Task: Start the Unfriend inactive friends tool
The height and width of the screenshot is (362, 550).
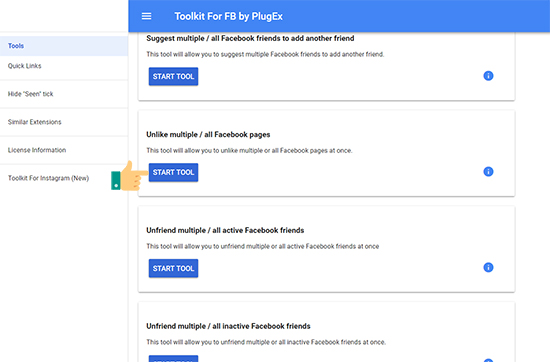Action: (x=173, y=359)
